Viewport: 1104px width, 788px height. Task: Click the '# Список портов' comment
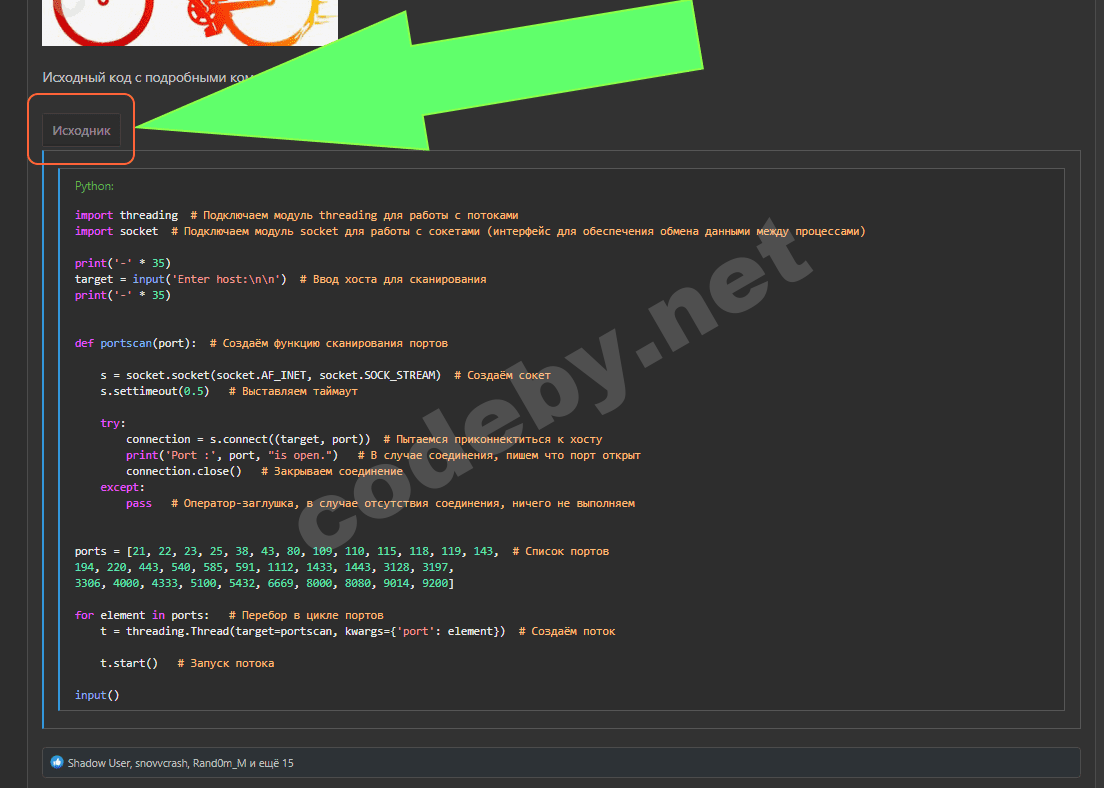click(560, 551)
